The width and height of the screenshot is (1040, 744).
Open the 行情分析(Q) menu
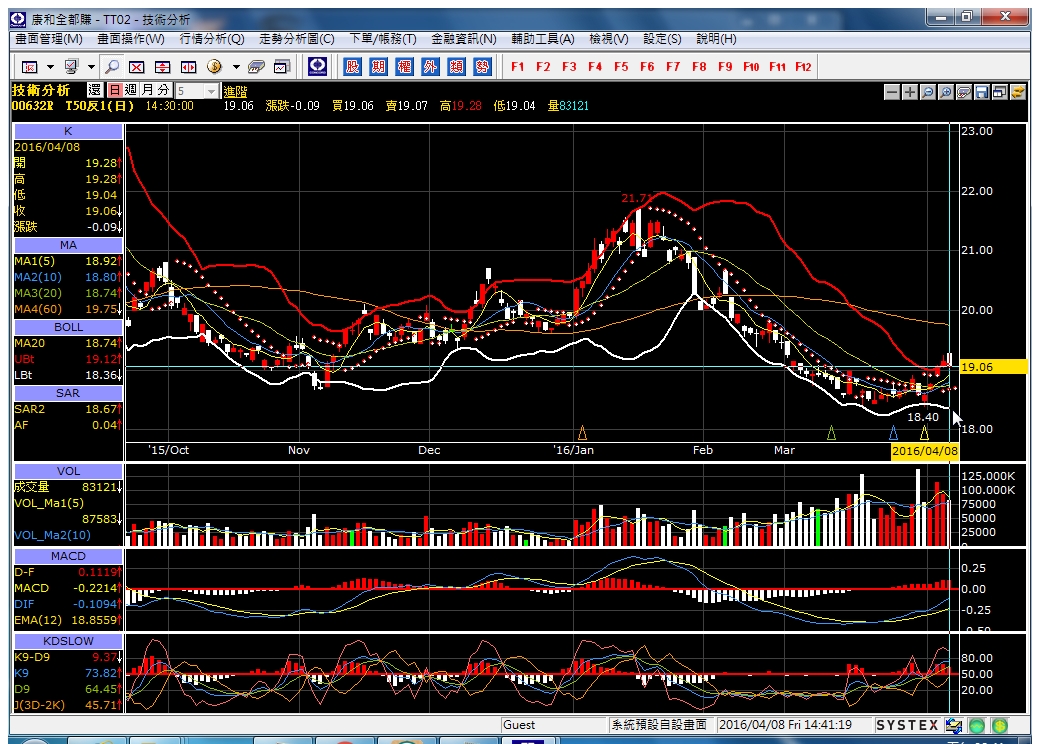212,39
